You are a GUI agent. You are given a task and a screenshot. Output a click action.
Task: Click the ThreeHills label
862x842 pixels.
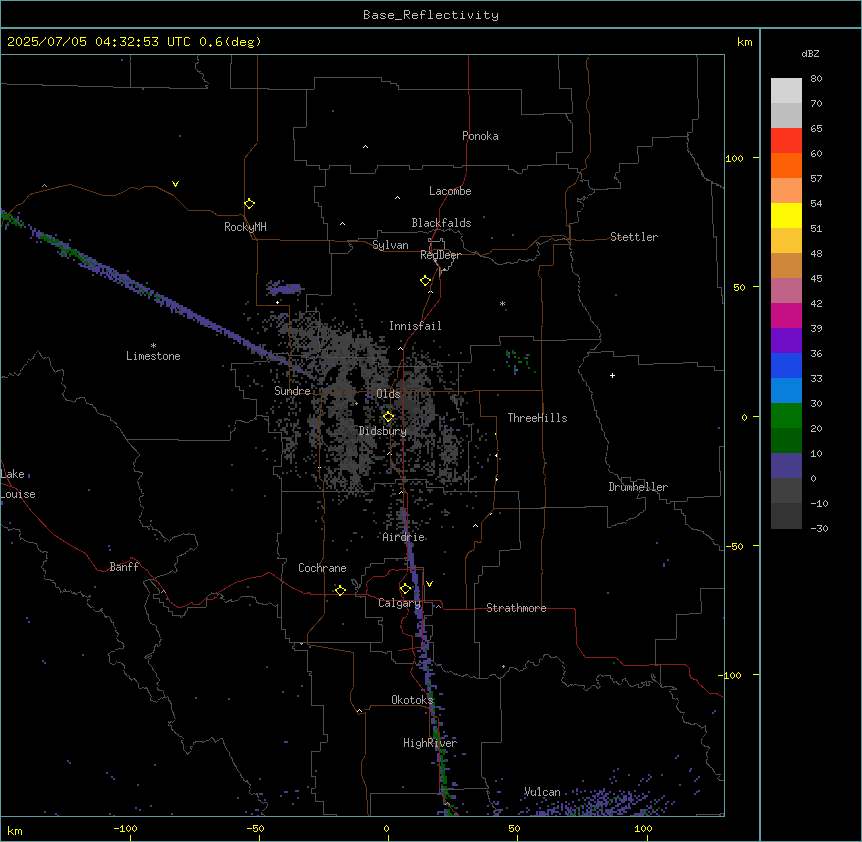(x=537, y=418)
